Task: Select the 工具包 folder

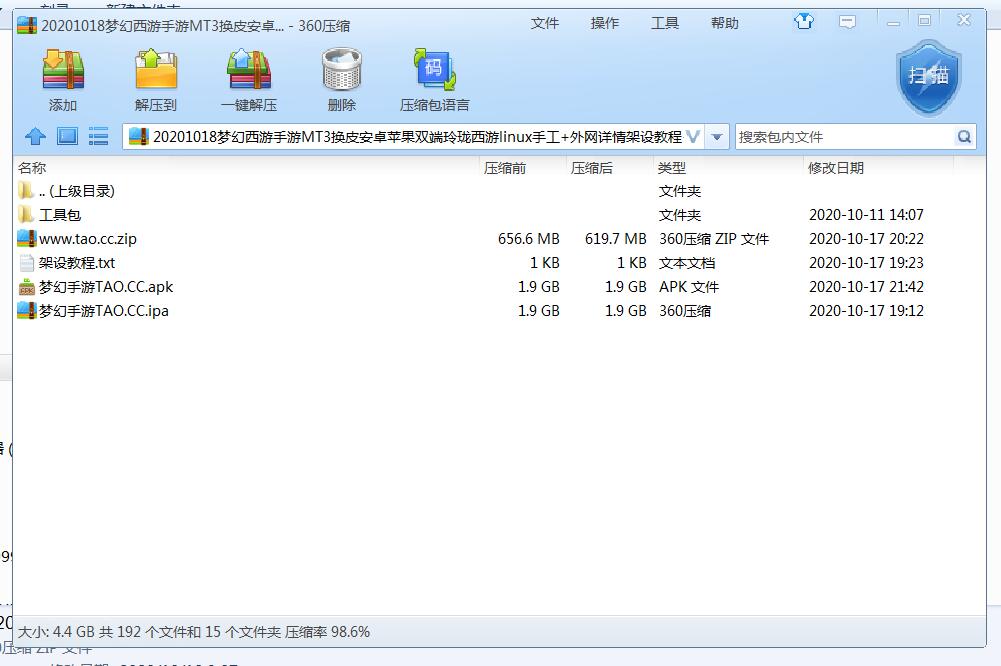Action: [59, 215]
